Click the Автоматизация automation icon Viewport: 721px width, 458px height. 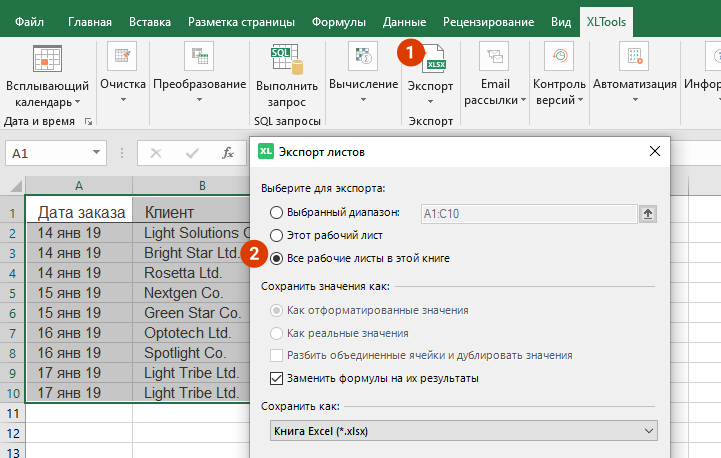coord(634,58)
